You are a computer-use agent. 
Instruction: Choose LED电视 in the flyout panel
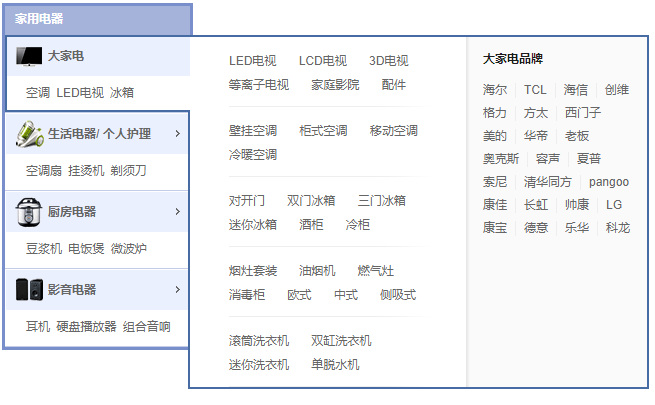click(x=252, y=61)
